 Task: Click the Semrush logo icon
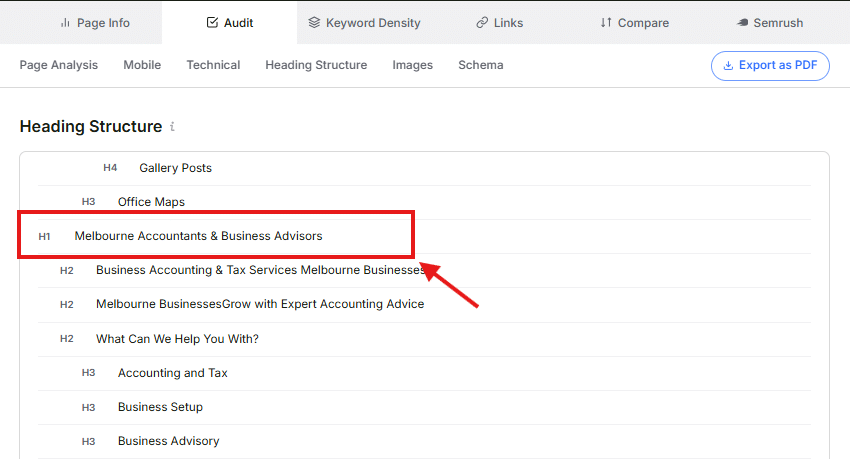[x=742, y=22]
